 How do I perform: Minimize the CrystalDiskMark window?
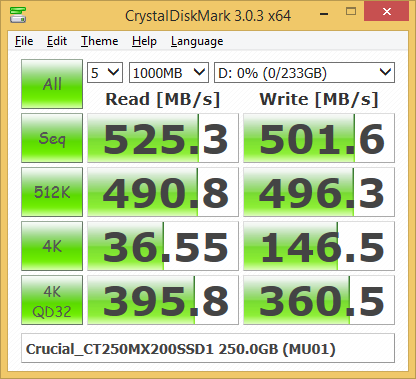tap(324, 13)
